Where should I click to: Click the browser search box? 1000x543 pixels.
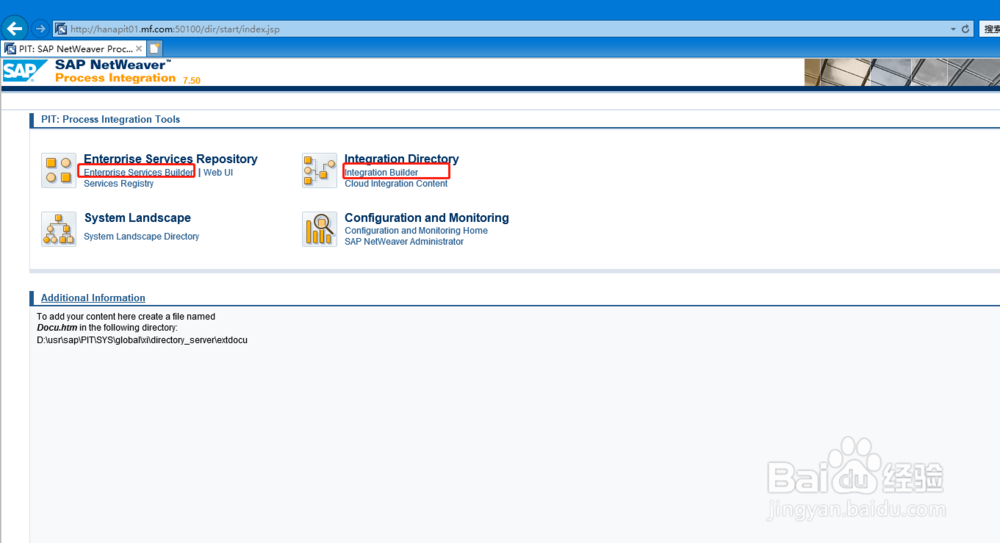pyautogui.click(x=990, y=29)
